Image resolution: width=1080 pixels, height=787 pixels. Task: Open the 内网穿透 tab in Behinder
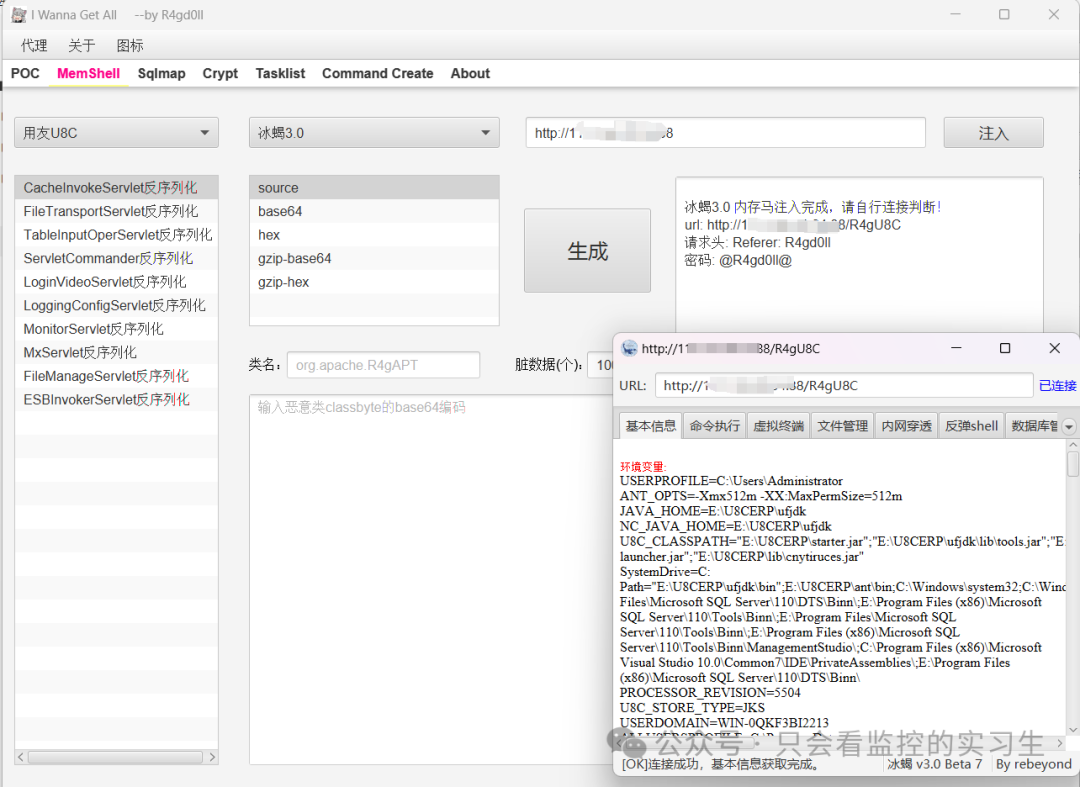(x=906, y=426)
